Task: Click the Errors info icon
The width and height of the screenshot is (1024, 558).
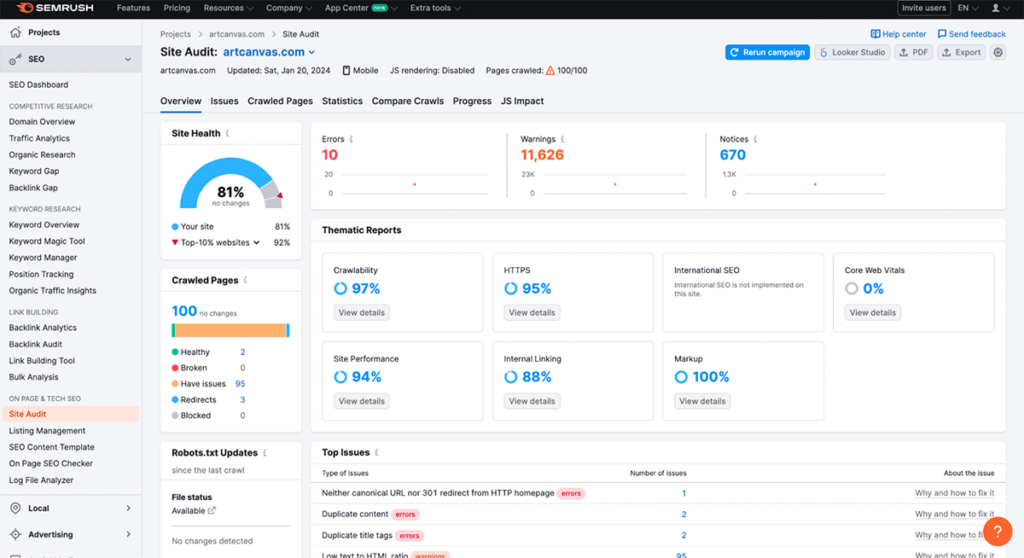Action: pos(351,139)
